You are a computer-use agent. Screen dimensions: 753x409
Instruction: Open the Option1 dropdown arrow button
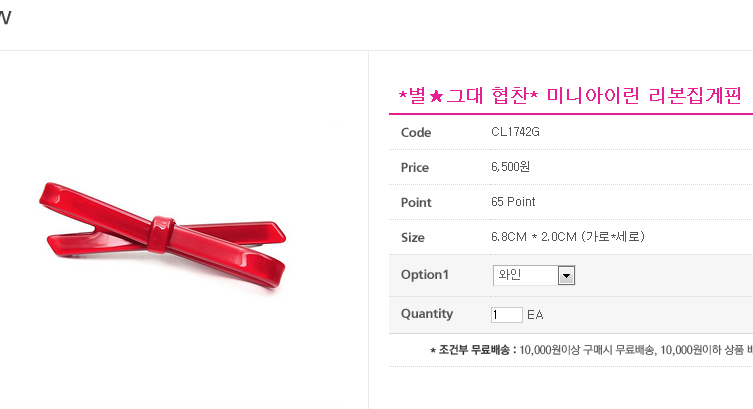click(x=566, y=276)
